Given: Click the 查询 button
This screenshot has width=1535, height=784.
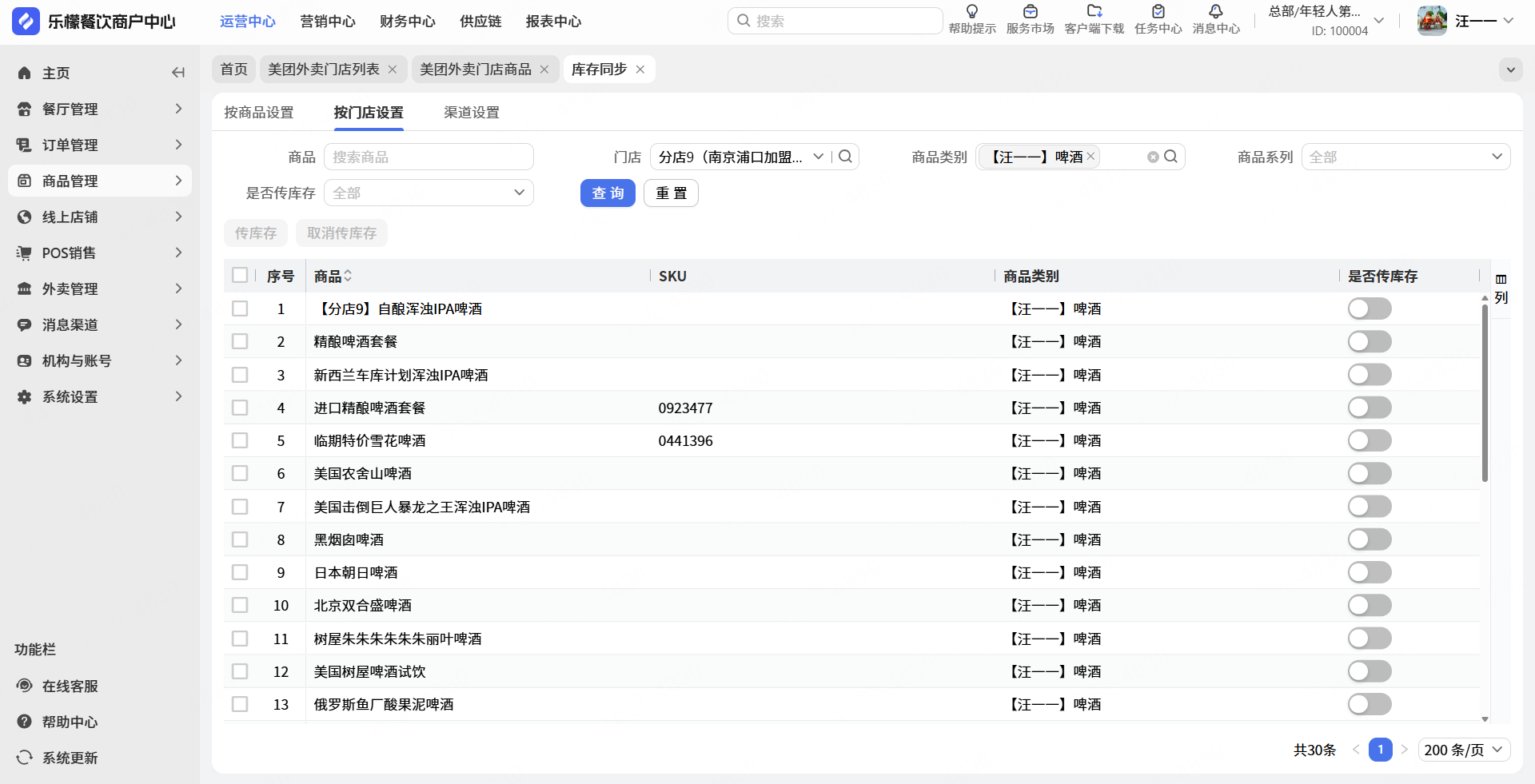Looking at the screenshot, I should click(x=608, y=193).
